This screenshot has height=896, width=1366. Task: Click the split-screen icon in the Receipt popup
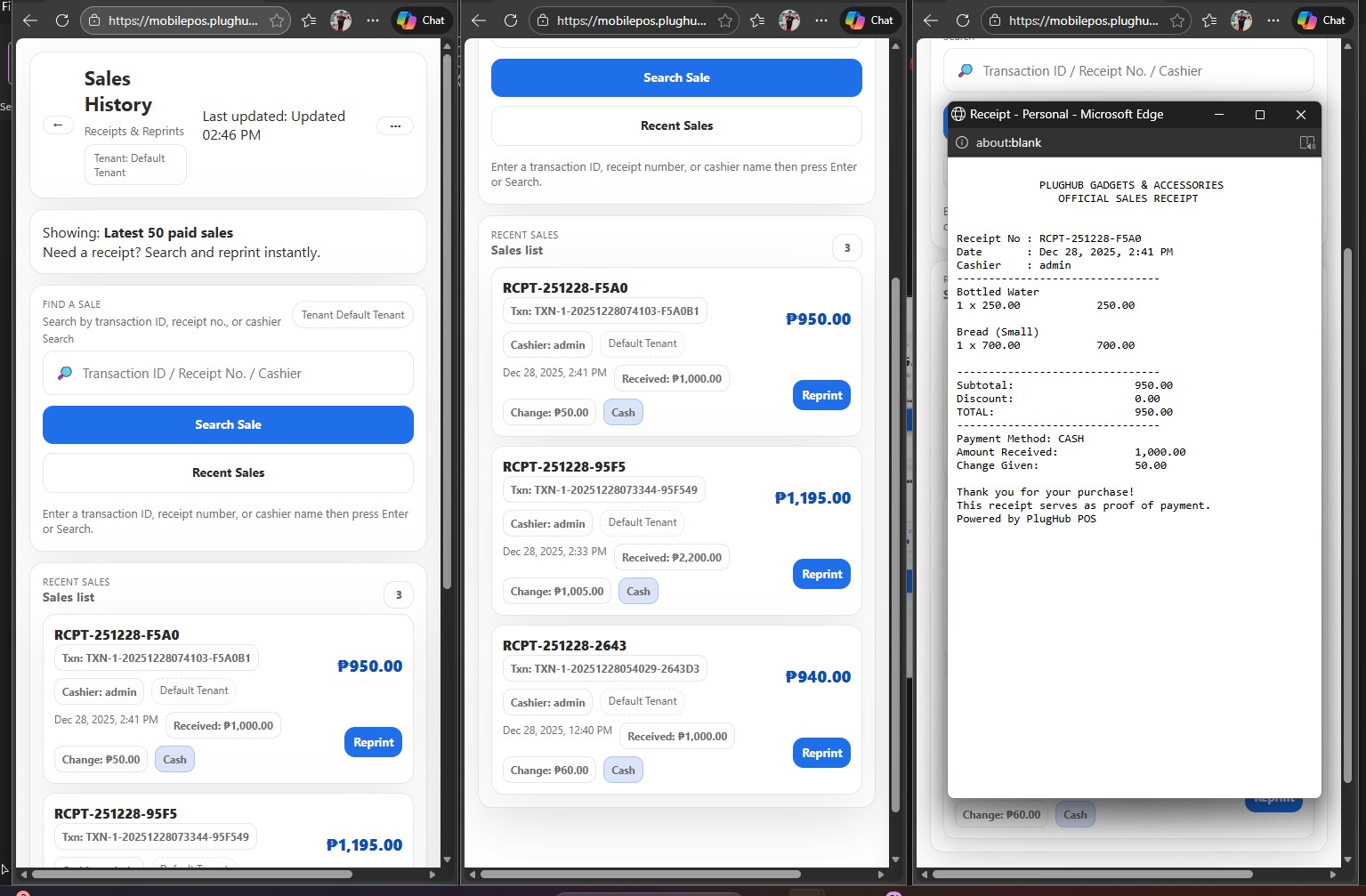[x=1307, y=142]
